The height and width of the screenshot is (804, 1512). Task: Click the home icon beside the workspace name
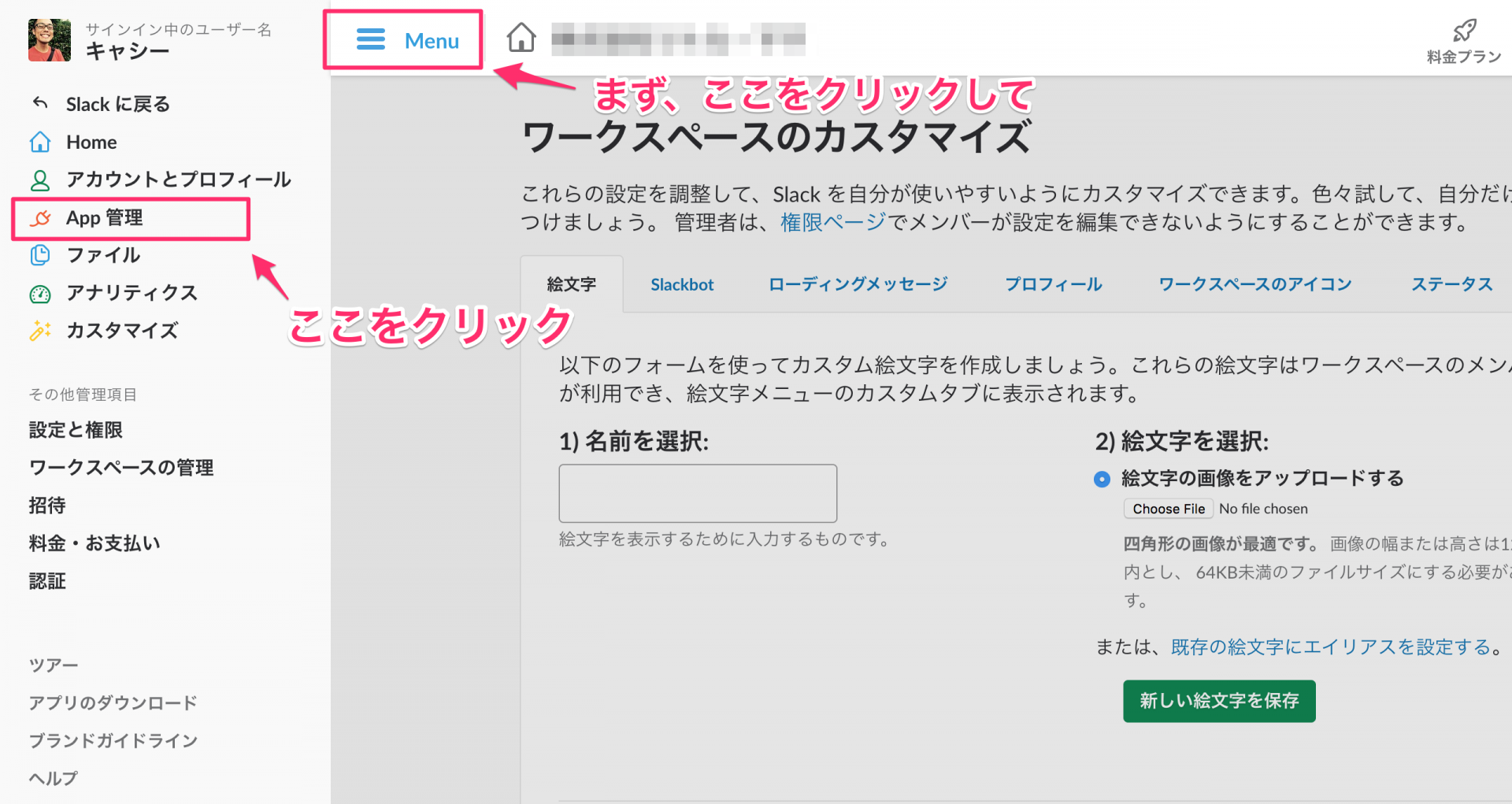[521, 37]
